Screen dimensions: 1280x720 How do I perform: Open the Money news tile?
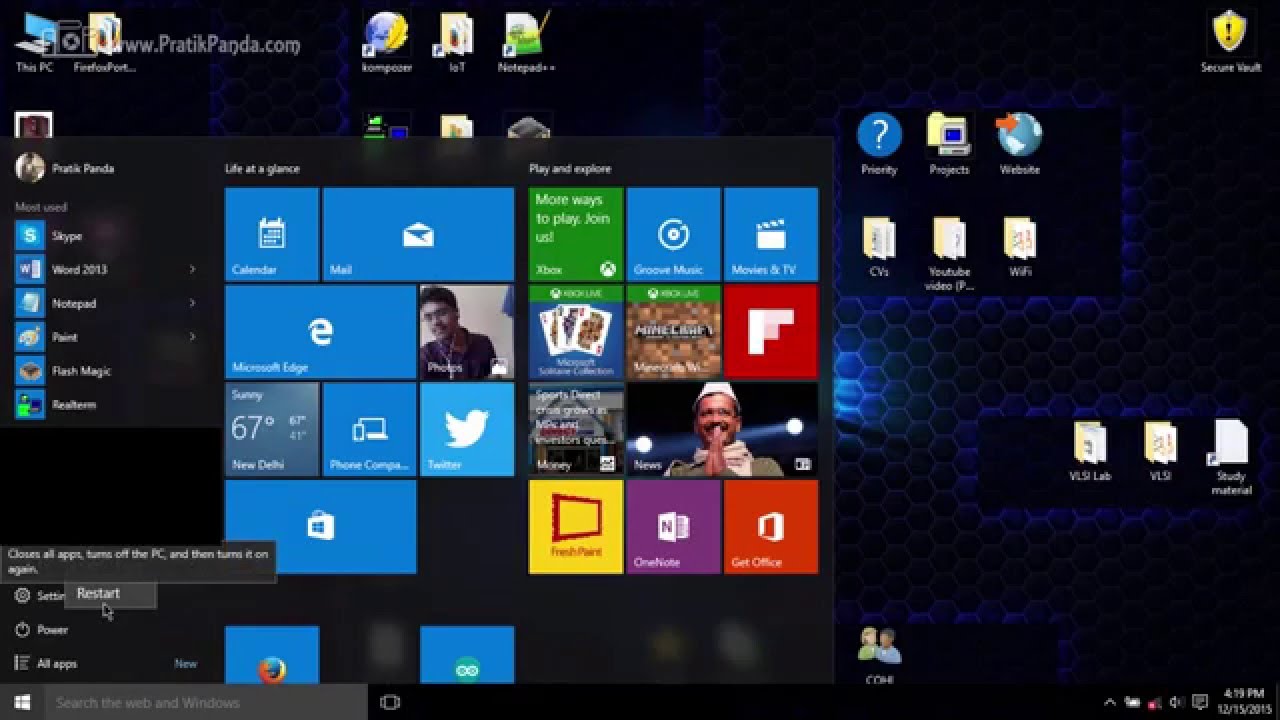[x=576, y=429]
